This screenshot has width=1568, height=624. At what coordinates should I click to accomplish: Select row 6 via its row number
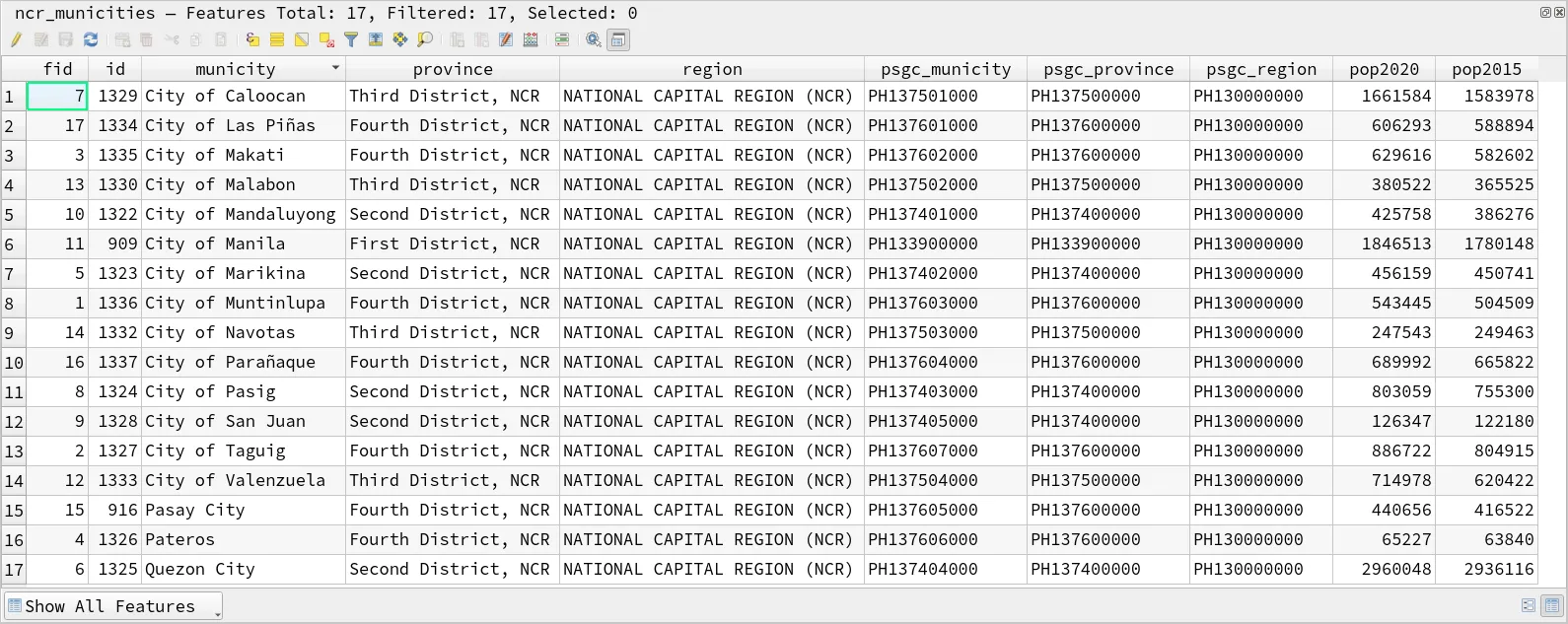13,244
